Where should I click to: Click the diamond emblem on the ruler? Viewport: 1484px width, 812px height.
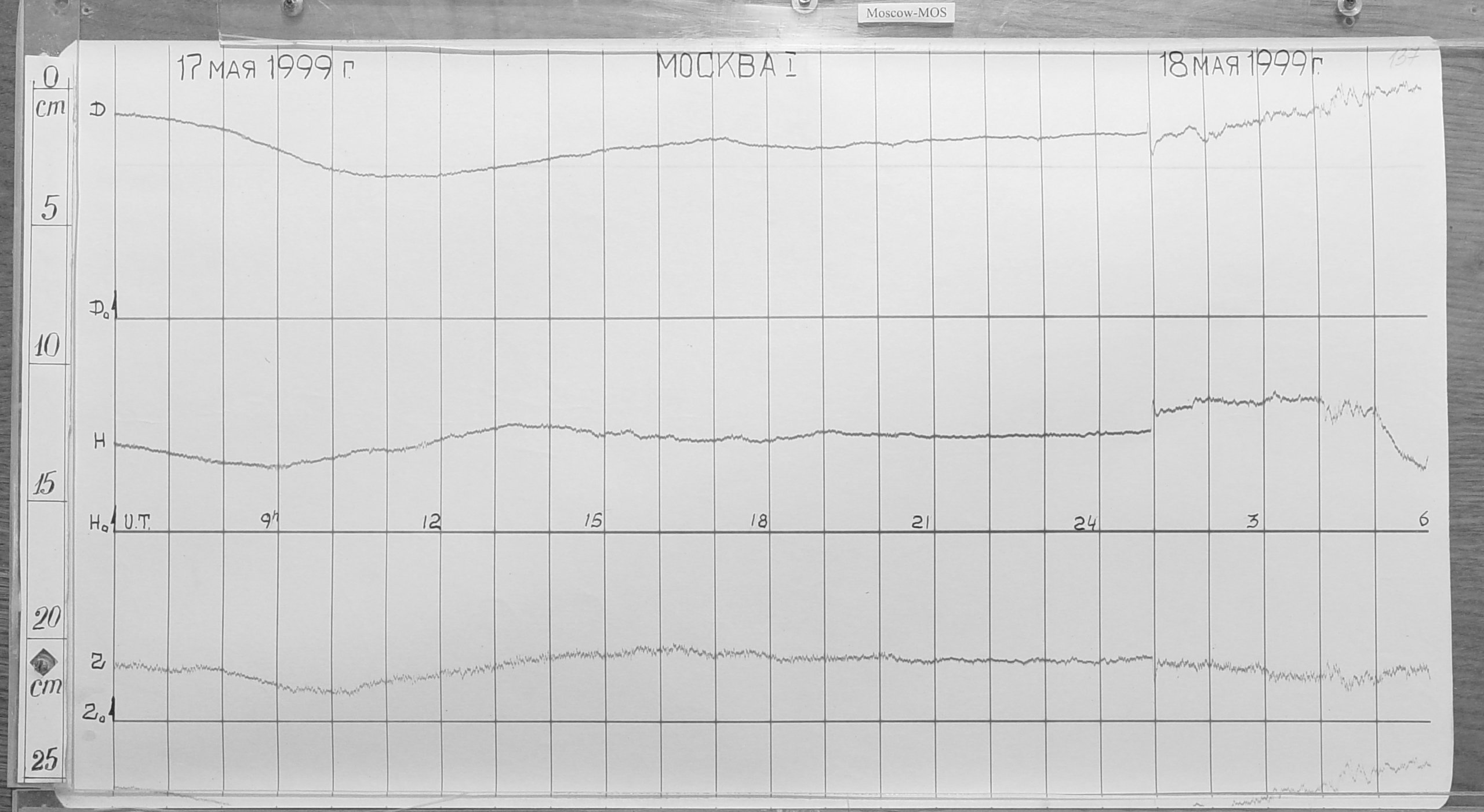coord(43,662)
